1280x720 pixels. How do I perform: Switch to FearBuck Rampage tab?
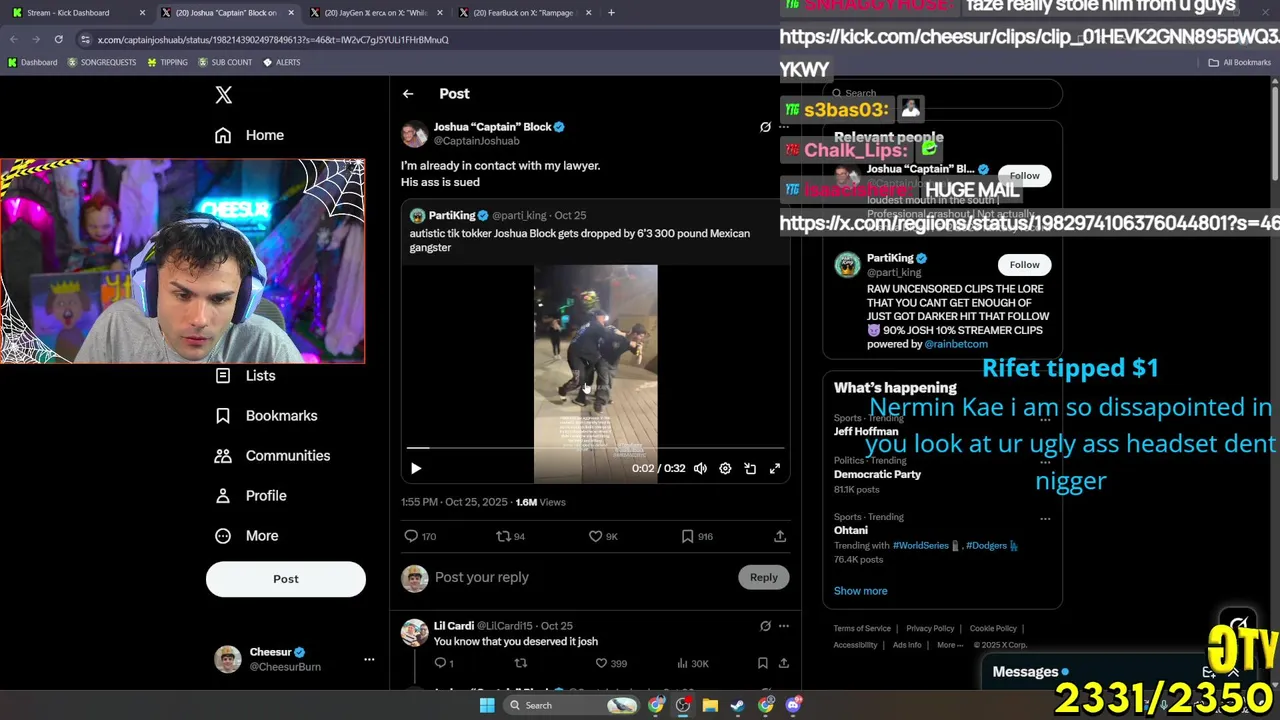pos(523,13)
